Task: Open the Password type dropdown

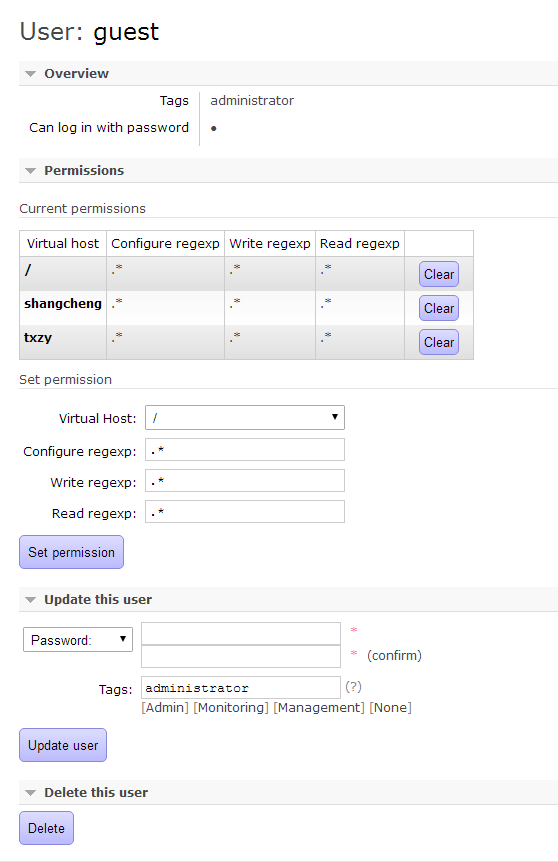Action: tap(78, 639)
